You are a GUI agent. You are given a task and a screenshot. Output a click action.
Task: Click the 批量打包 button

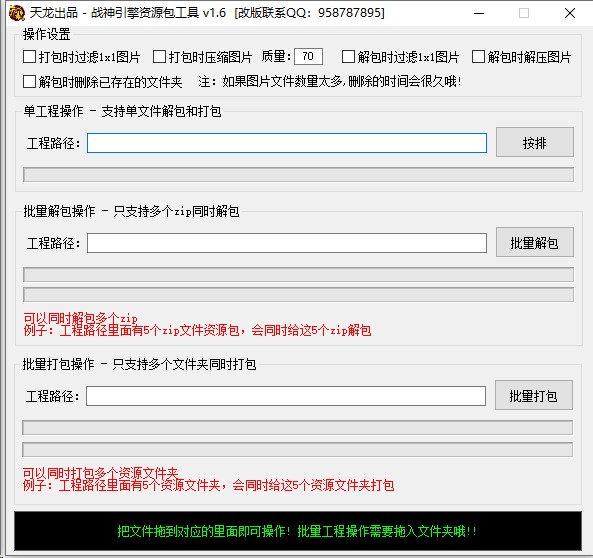tap(534, 395)
